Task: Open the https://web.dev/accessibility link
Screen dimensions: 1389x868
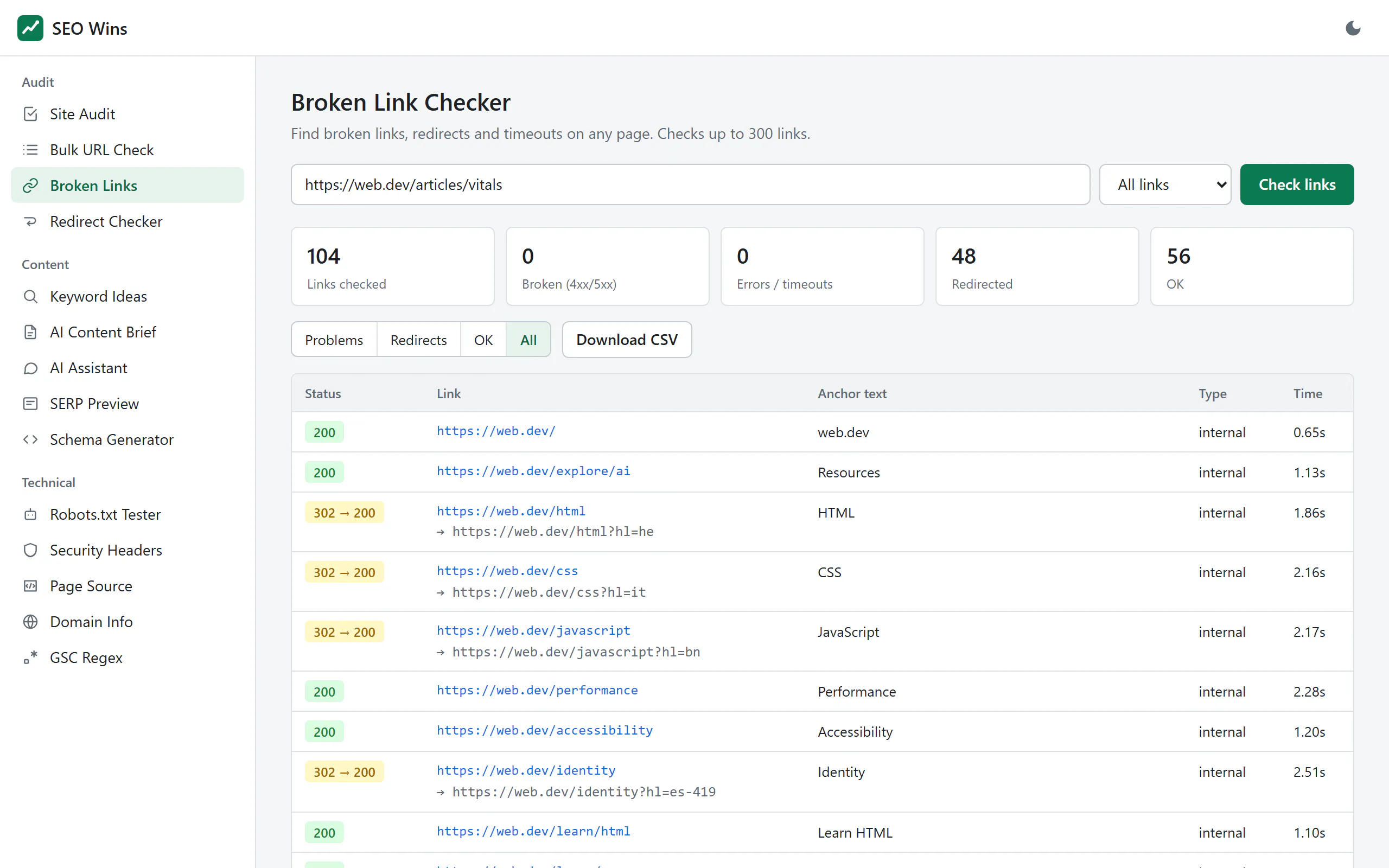Action: point(545,730)
